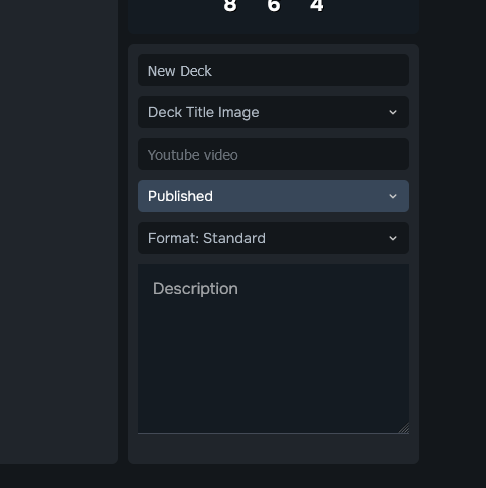Select the number 6 stat at top
This screenshot has height=488, width=486.
pyautogui.click(x=274, y=6)
